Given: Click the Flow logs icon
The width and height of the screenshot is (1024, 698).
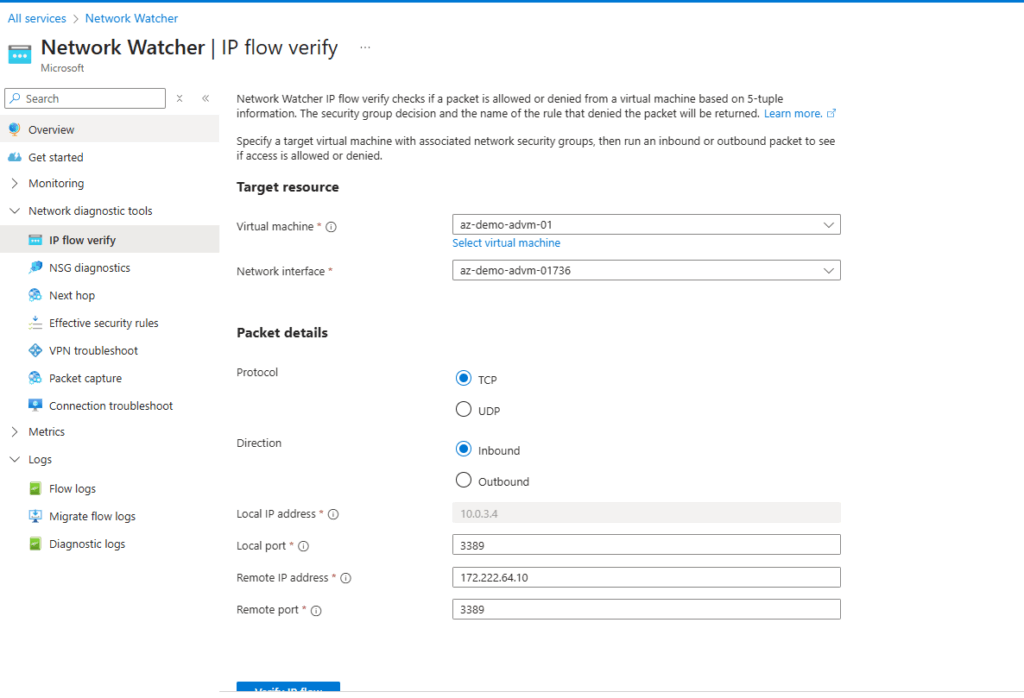Looking at the screenshot, I should tap(35, 489).
